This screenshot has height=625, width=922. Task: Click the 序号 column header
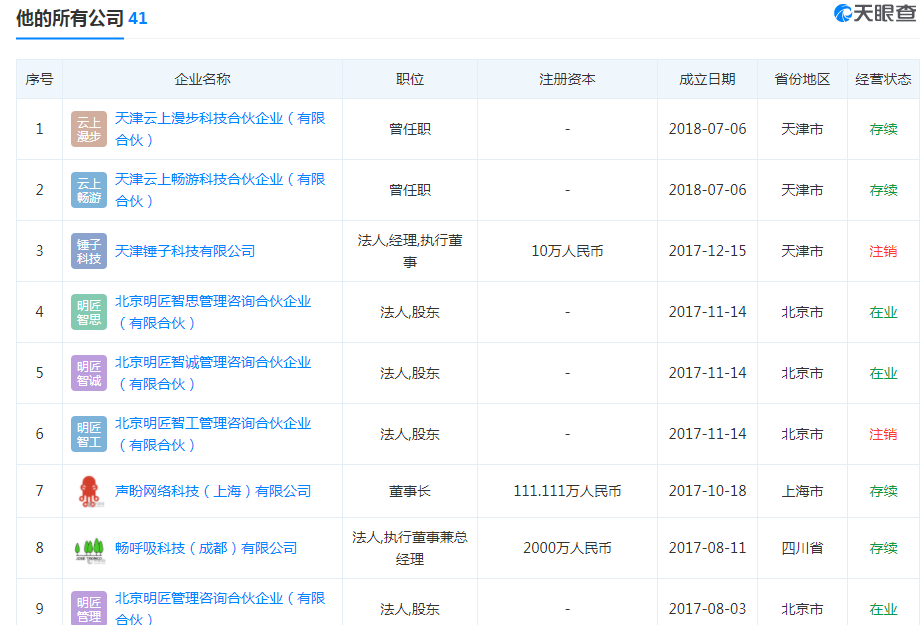pyautogui.click(x=39, y=79)
